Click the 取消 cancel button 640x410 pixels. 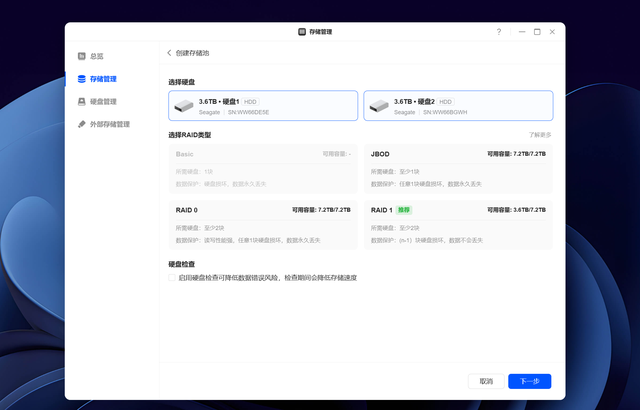click(486, 381)
